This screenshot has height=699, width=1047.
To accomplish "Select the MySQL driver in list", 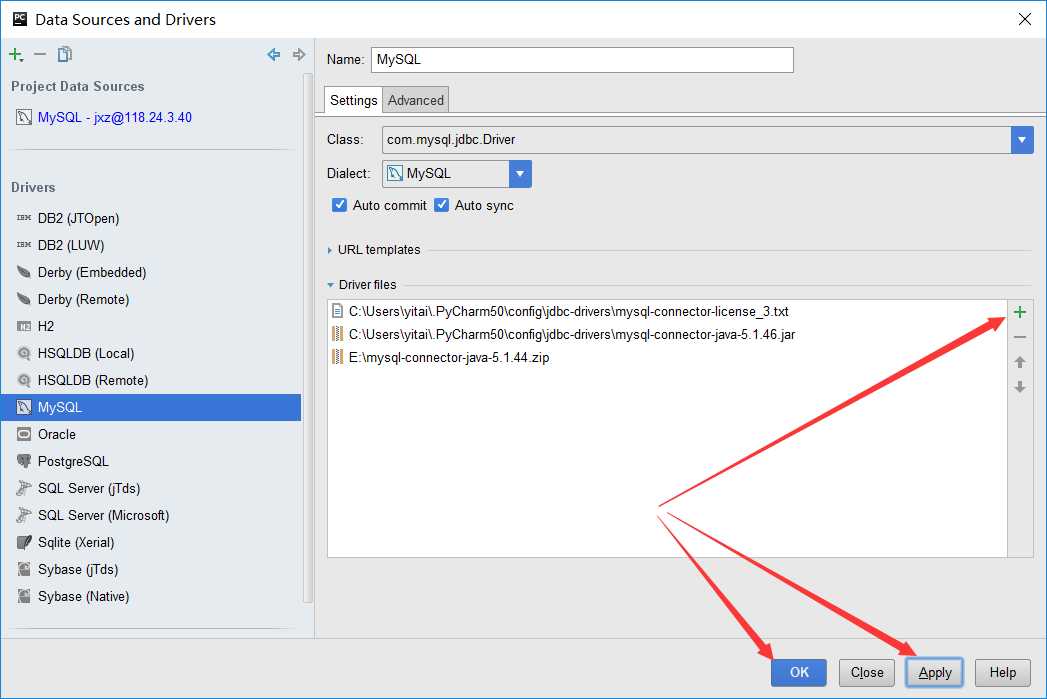I will point(151,407).
